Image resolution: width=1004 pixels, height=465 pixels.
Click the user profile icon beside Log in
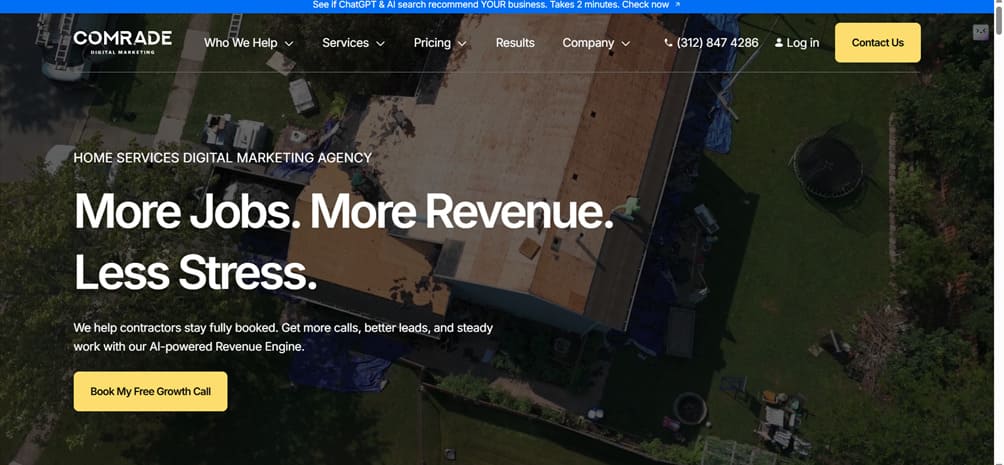coord(779,43)
